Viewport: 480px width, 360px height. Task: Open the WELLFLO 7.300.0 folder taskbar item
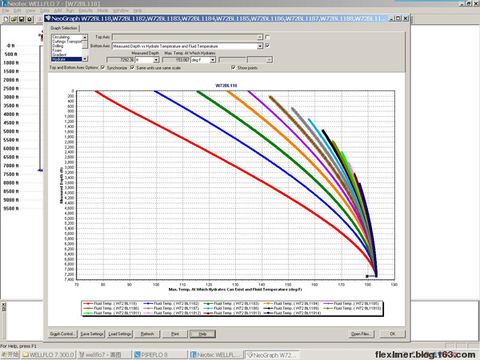click(x=49, y=355)
